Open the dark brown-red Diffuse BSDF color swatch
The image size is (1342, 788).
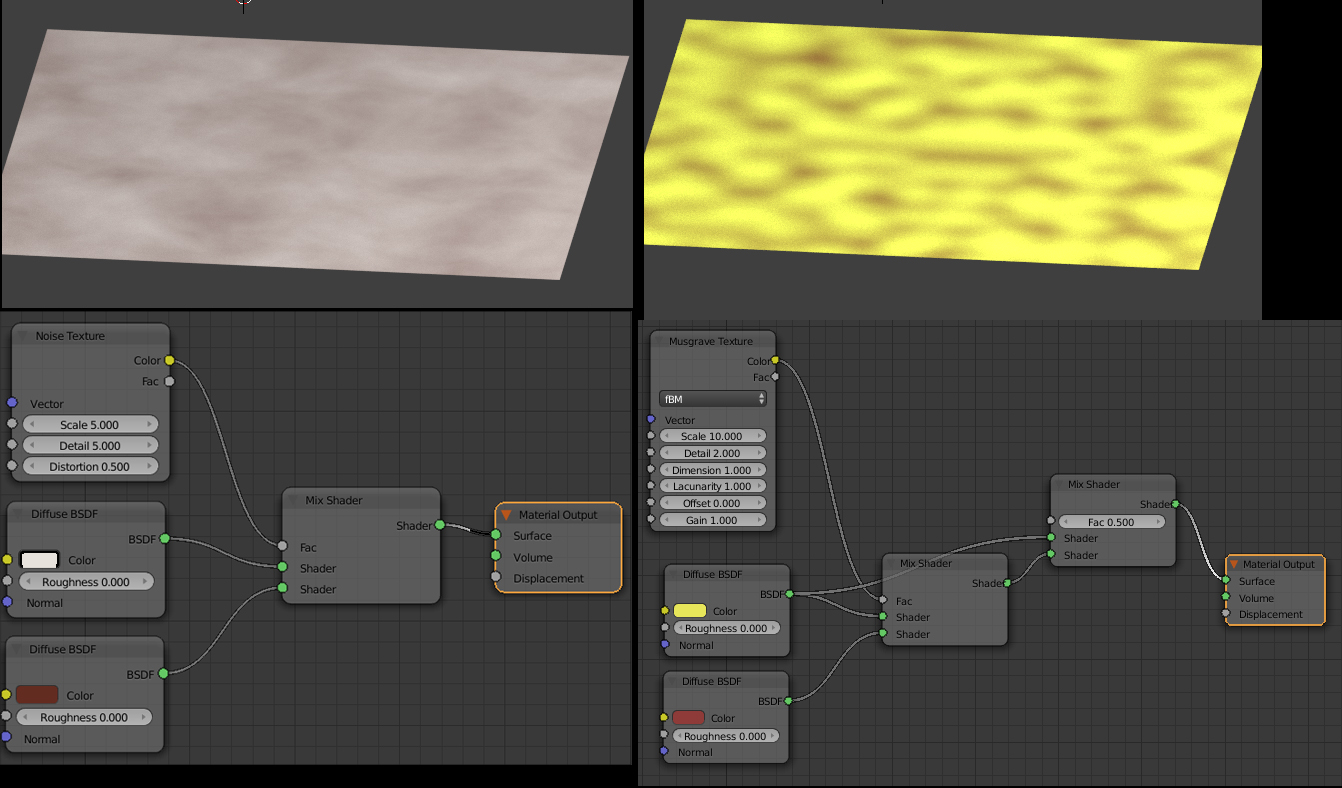(37, 695)
